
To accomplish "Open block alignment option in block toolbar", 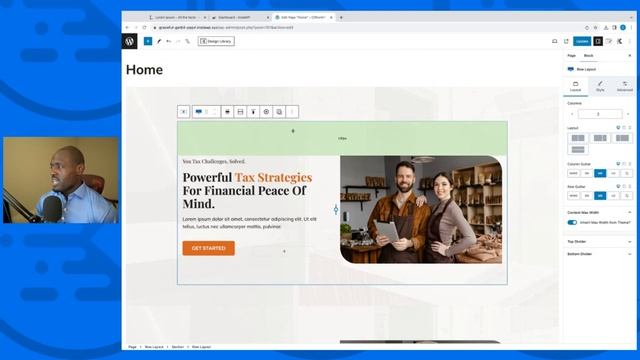I will coord(227,112).
